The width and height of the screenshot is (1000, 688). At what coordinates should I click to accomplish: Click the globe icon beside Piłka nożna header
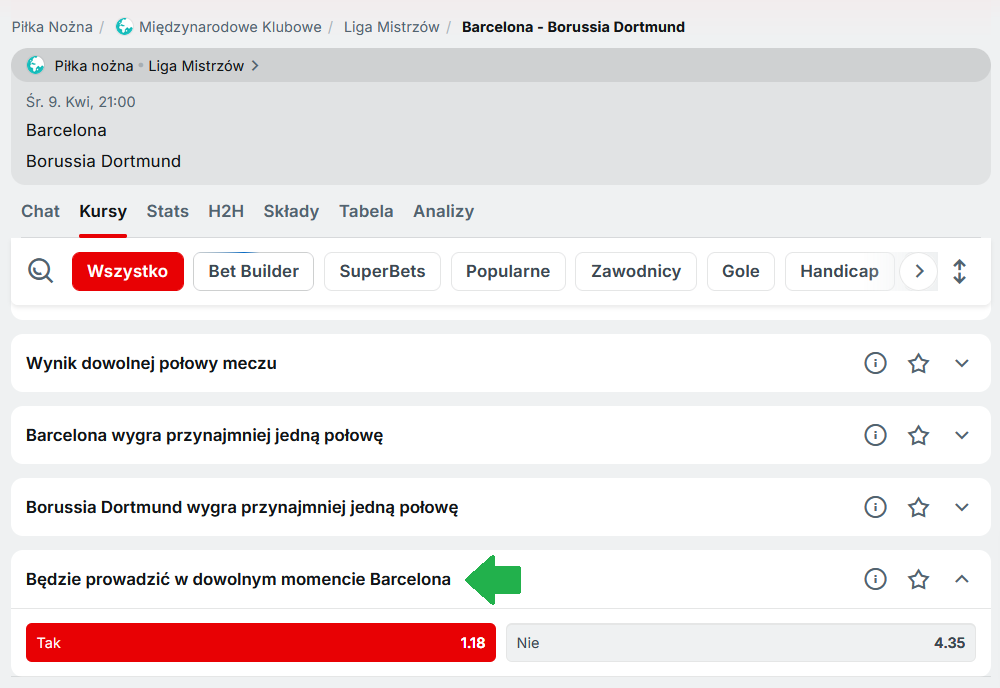click(36, 66)
